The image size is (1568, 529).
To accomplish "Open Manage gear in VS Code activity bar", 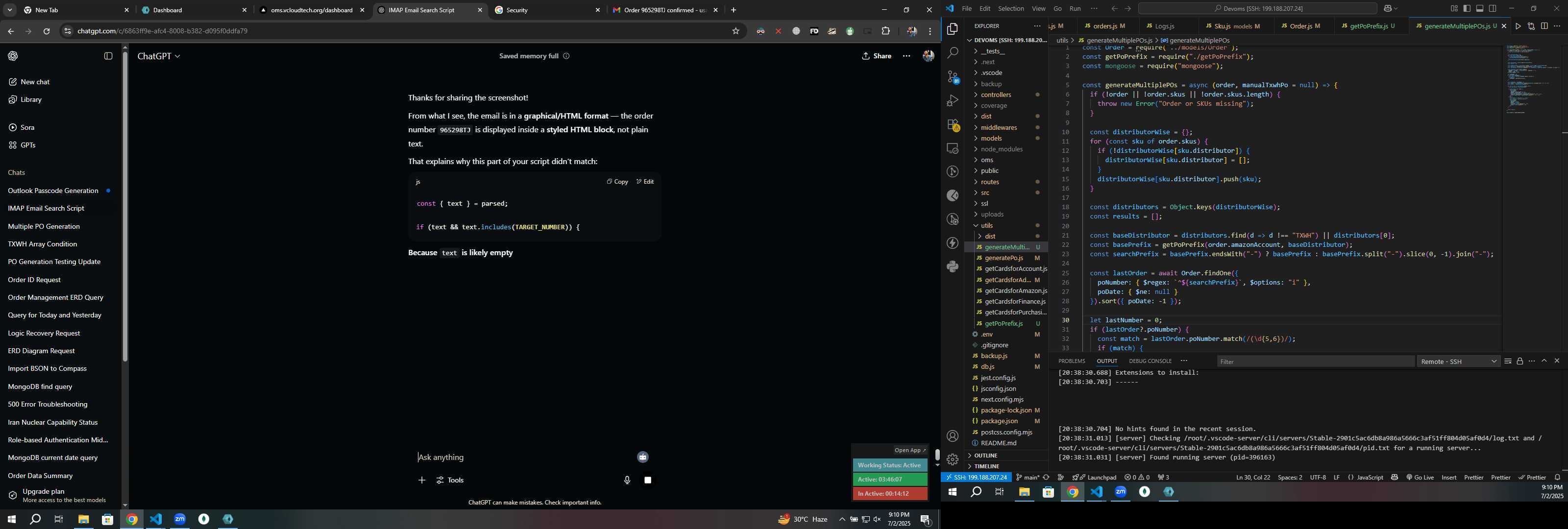I will (953, 459).
